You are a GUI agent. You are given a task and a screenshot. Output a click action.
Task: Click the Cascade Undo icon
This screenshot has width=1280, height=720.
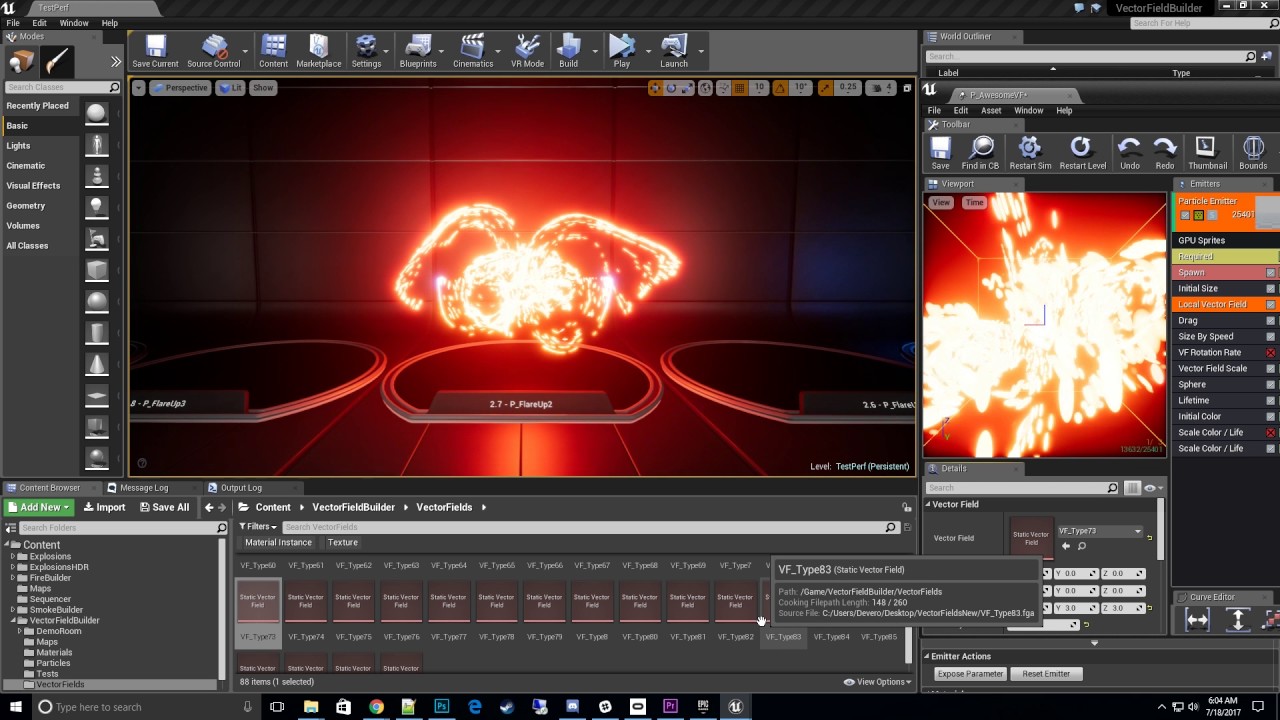click(1129, 153)
